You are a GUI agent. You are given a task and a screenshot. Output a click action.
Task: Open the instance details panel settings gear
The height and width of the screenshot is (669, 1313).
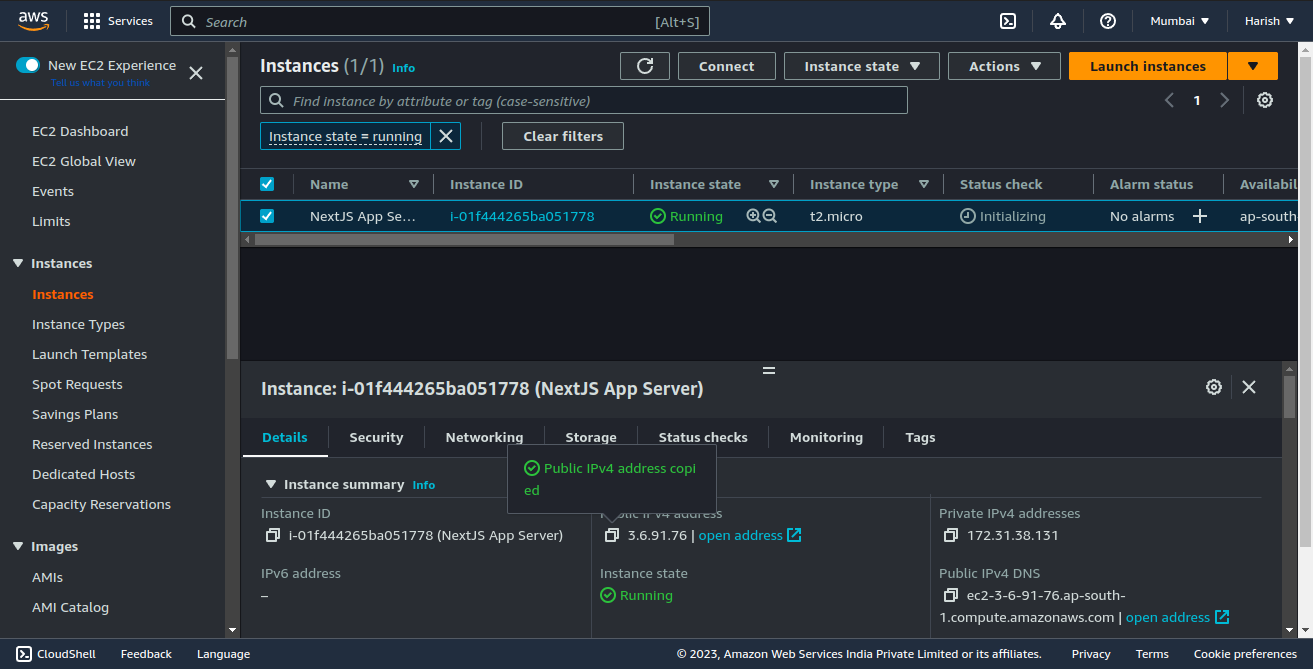(1214, 387)
